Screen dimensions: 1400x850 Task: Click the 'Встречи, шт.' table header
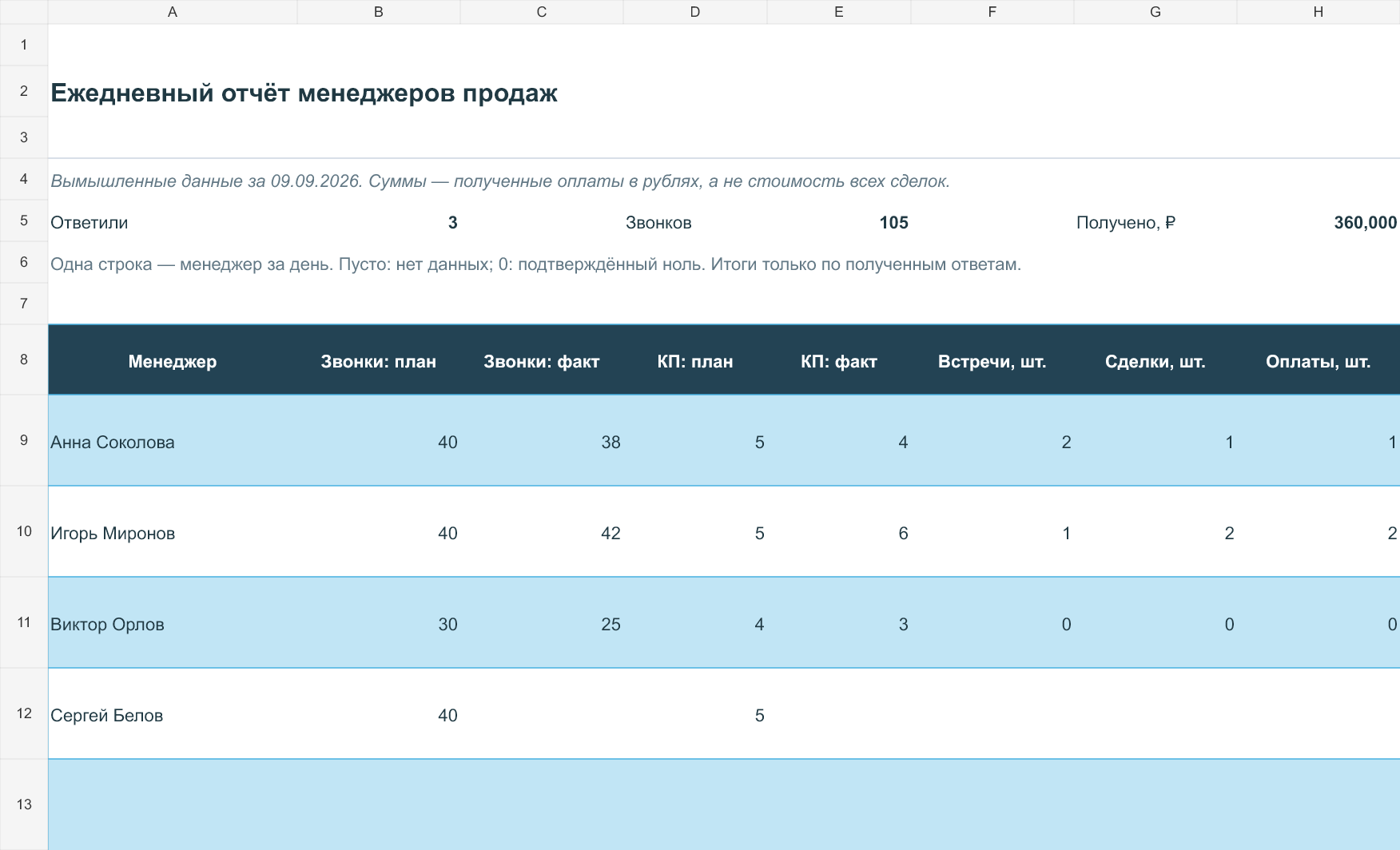[x=992, y=361]
